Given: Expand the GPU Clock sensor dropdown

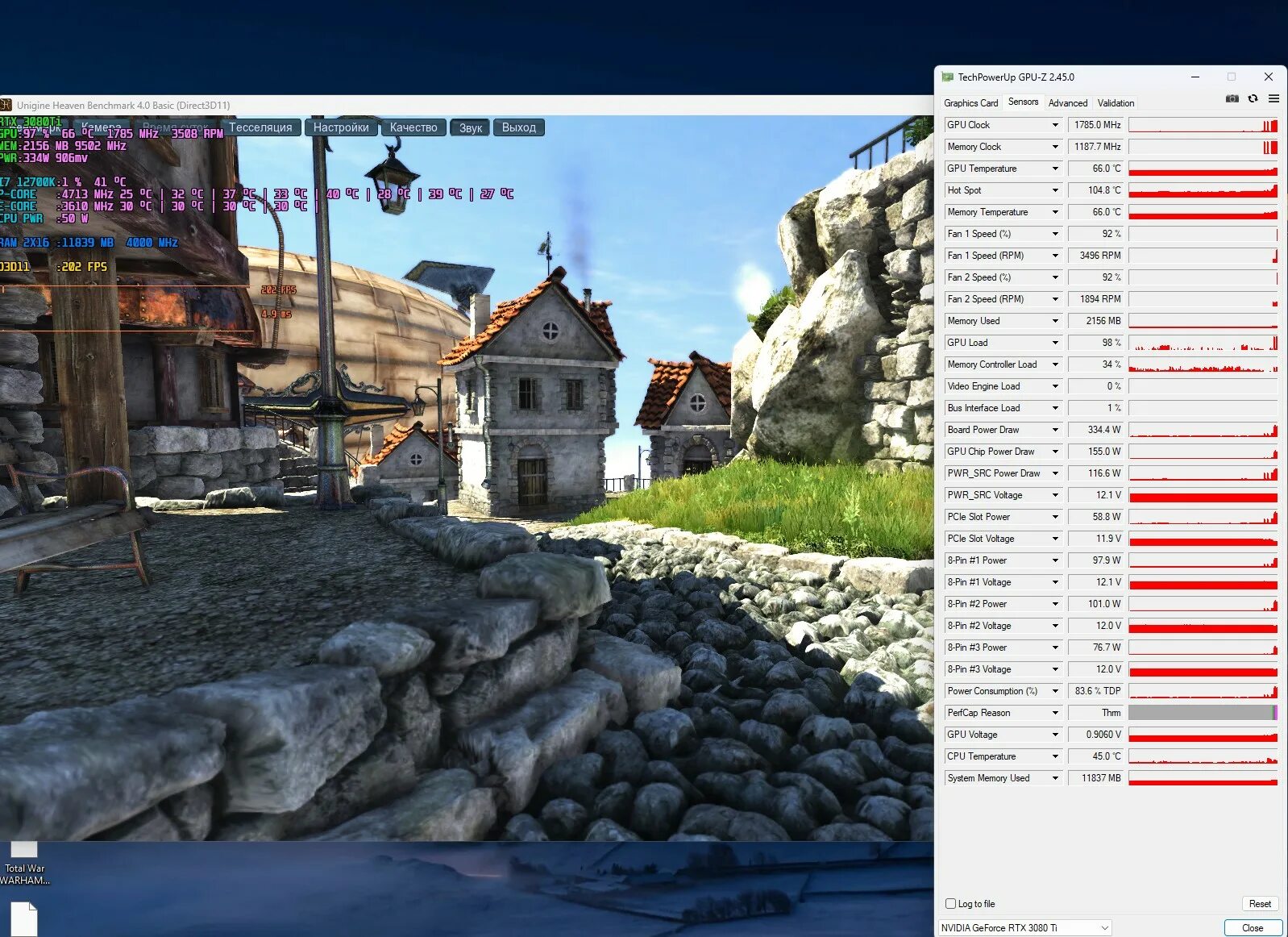Looking at the screenshot, I should (1055, 125).
